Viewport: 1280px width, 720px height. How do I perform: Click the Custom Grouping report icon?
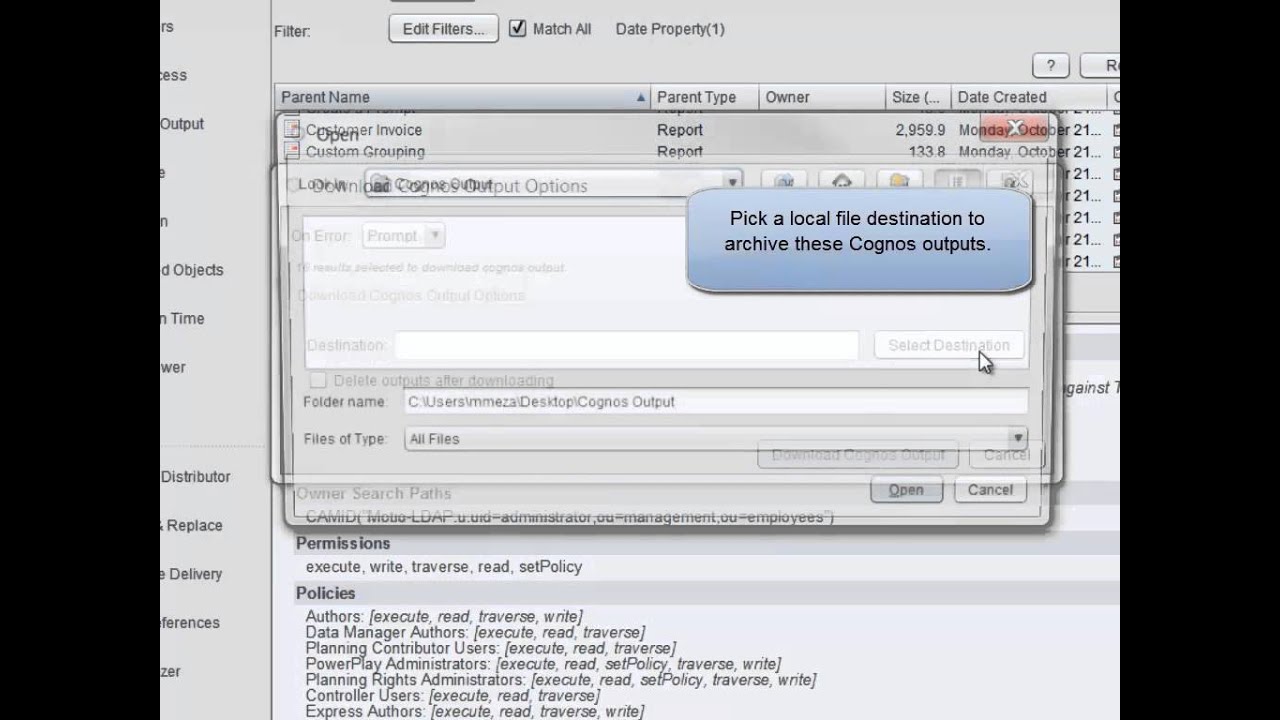[x=292, y=151]
